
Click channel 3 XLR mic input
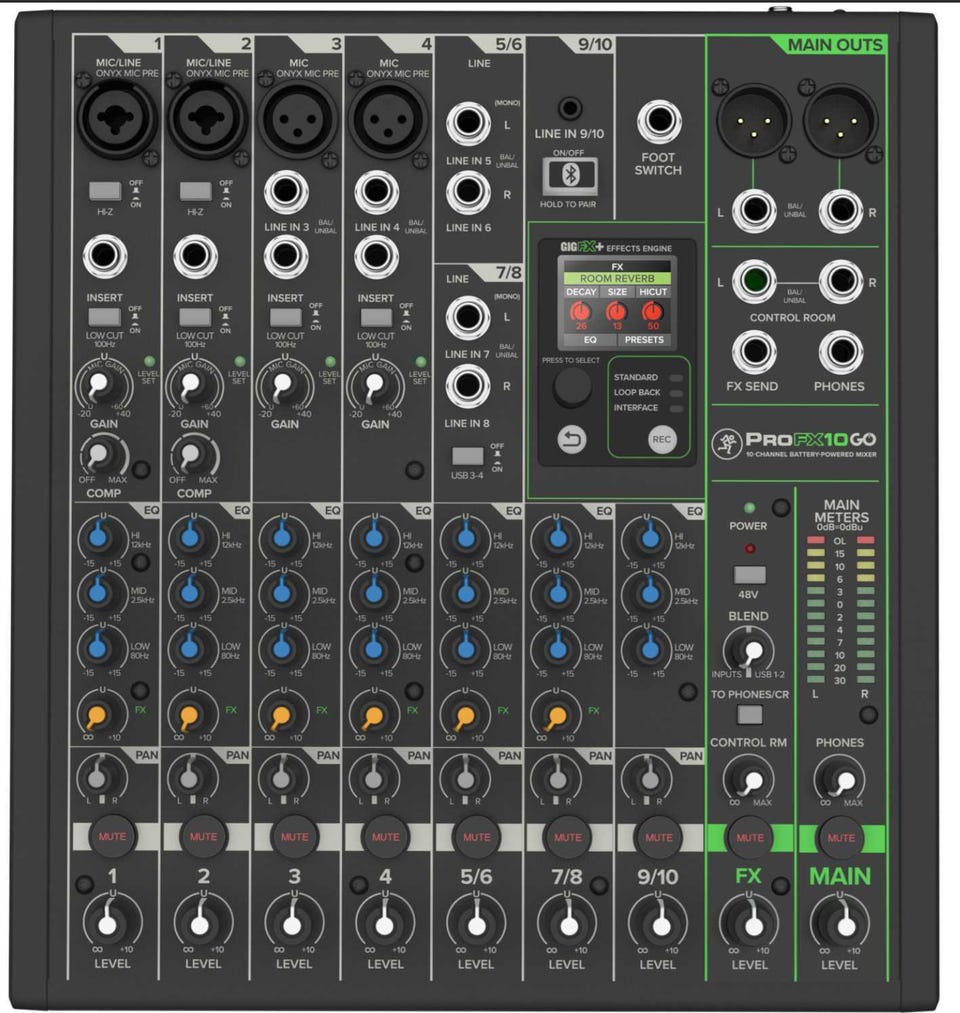(298, 120)
